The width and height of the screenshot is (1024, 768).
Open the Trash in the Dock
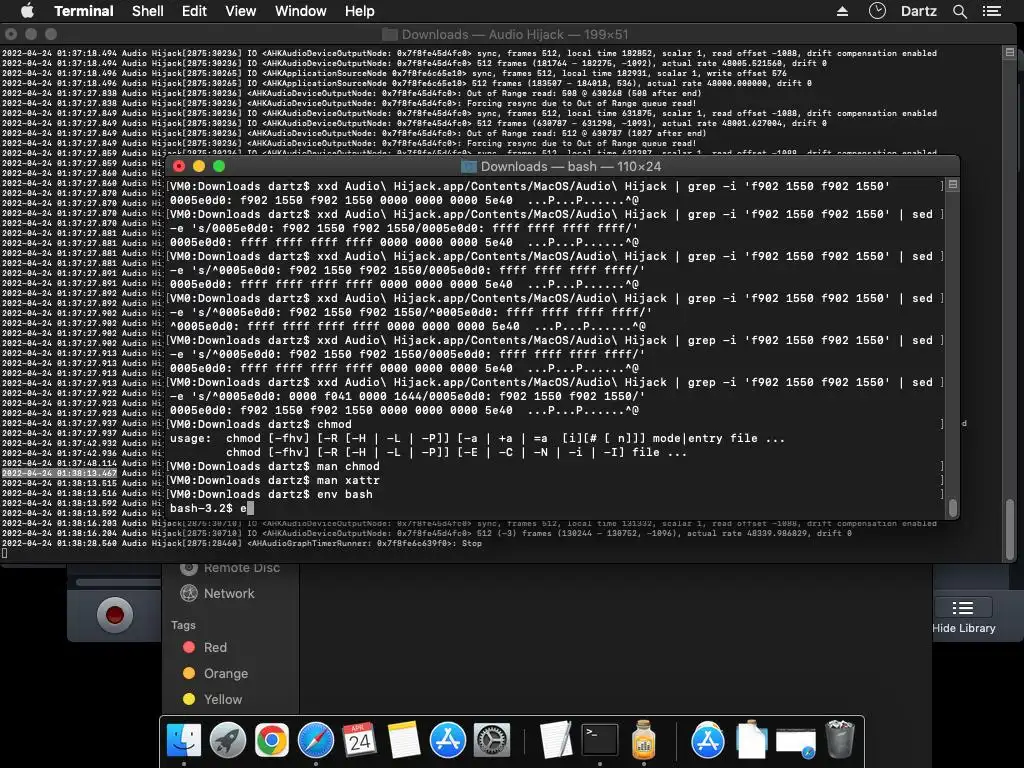coord(840,740)
